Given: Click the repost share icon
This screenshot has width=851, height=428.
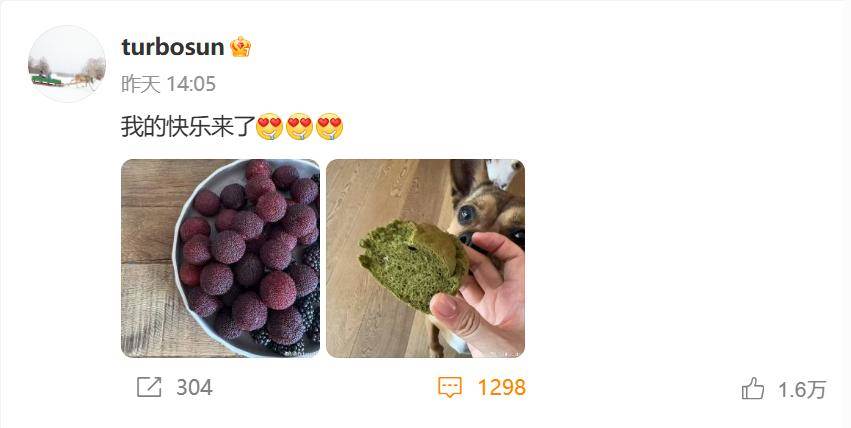Looking at the screenshot, I should pos(149,387).
